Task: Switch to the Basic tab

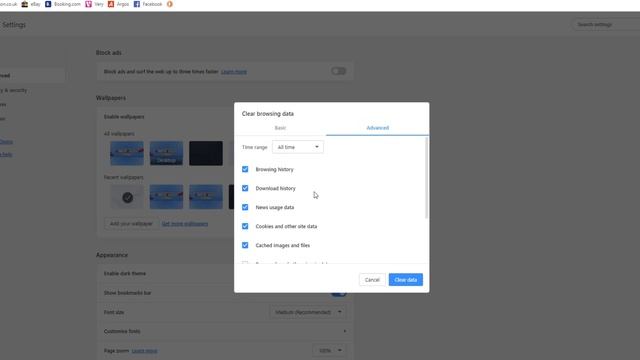Action: click(280, 128)
